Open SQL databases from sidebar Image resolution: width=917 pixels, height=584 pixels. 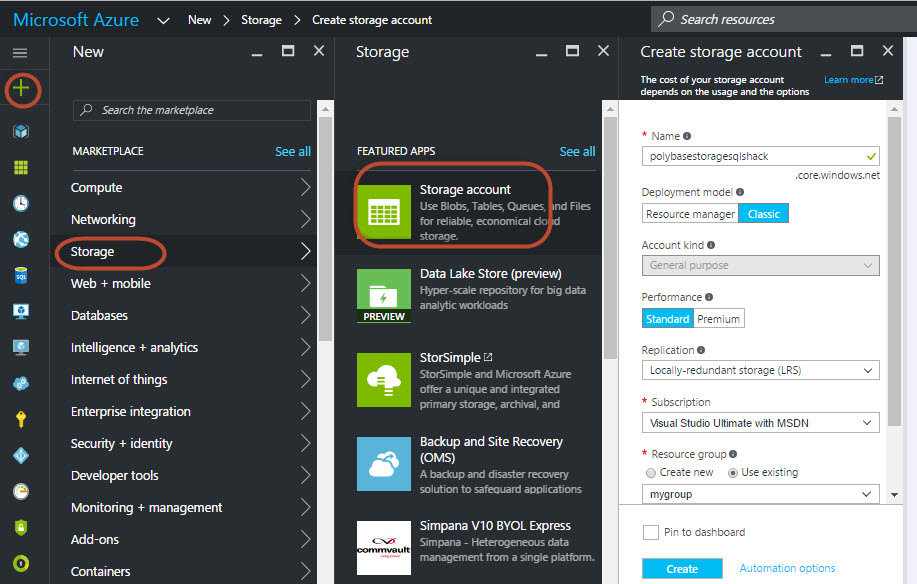21,275
